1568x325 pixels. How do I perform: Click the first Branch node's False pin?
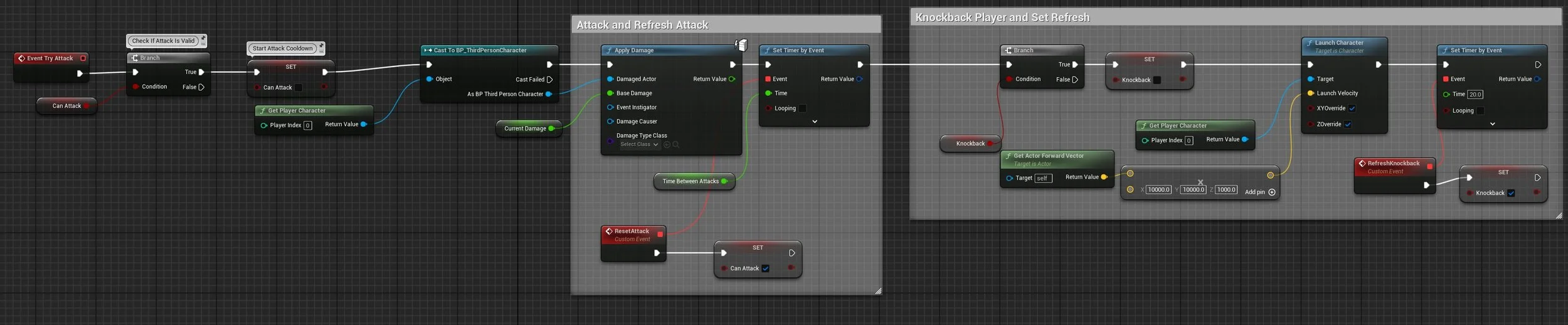201,87
